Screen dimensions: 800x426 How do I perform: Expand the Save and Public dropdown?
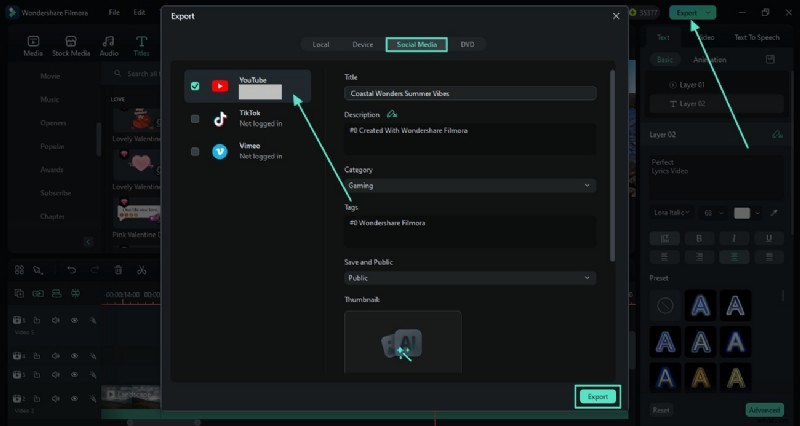[x=469, y=278]
